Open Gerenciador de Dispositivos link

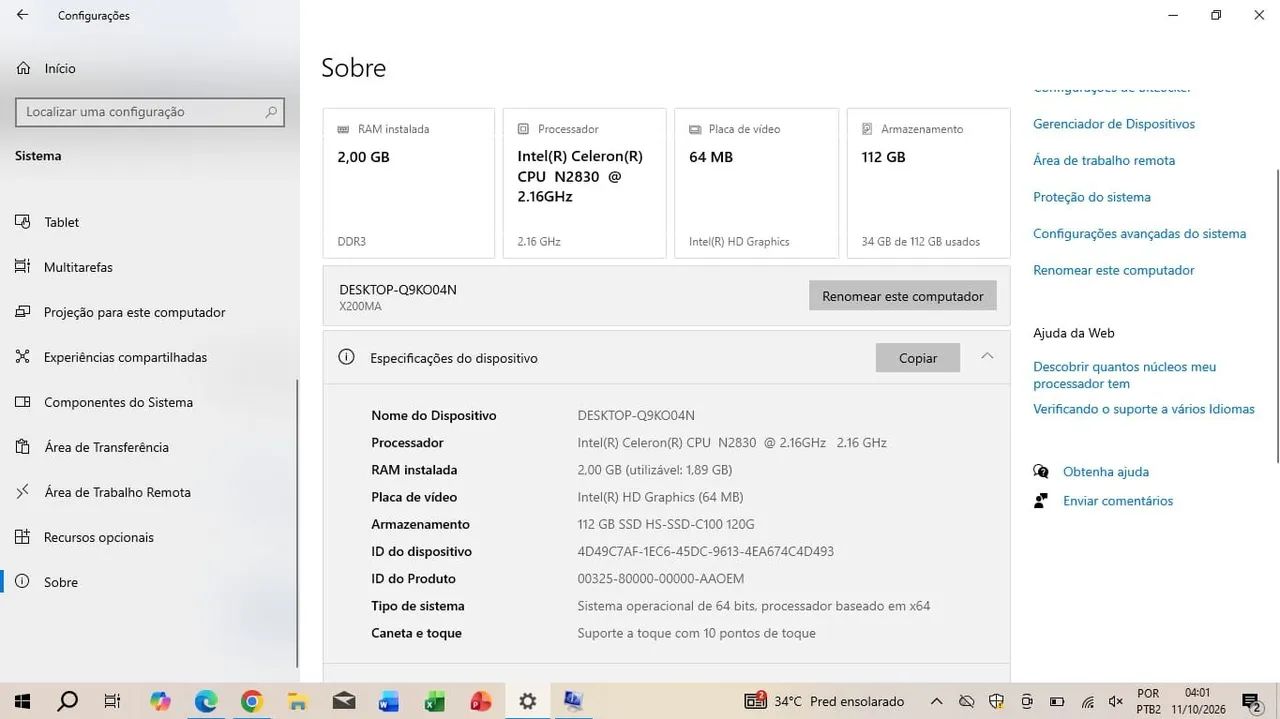click(1114, 124)
